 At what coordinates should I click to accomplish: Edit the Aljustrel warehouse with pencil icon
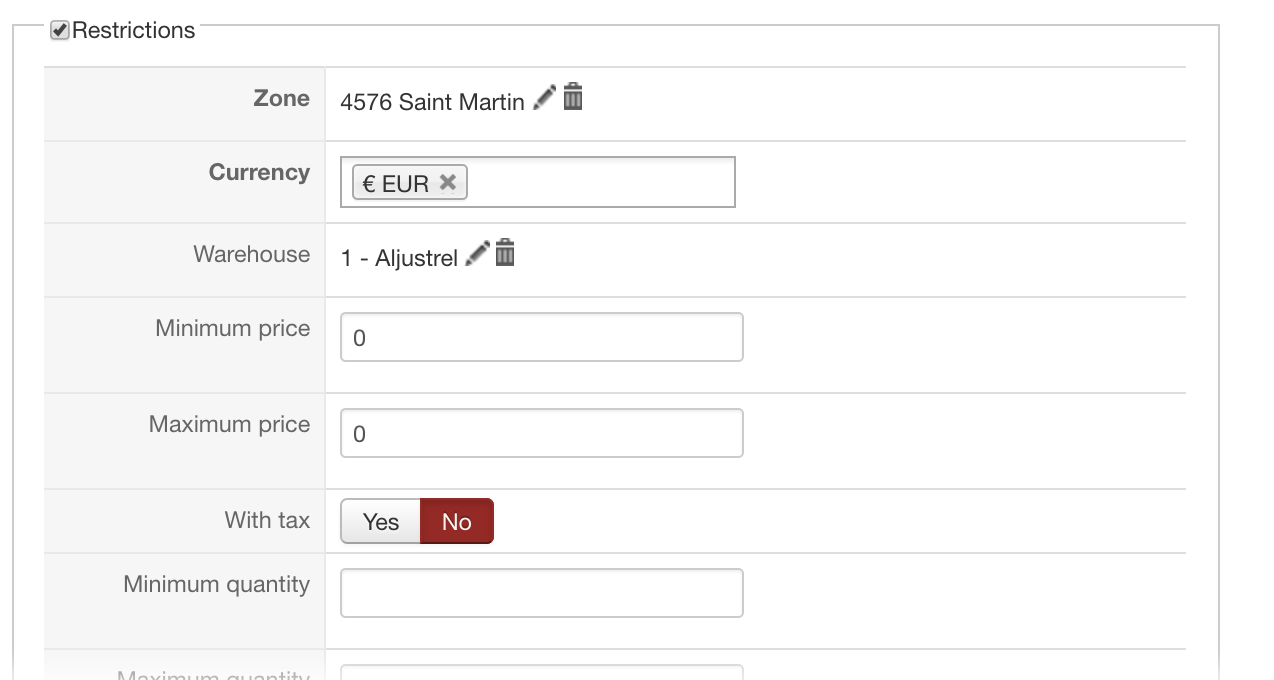tap(478, 253)
